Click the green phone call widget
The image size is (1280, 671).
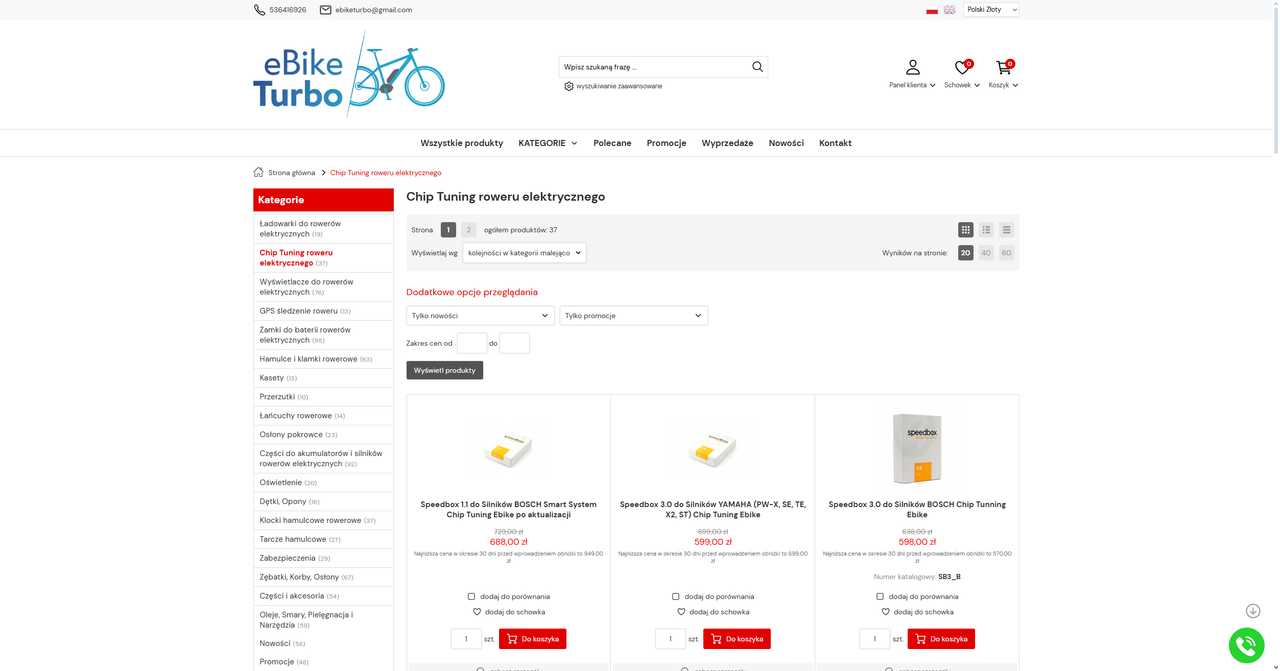tap(1246, 645)
